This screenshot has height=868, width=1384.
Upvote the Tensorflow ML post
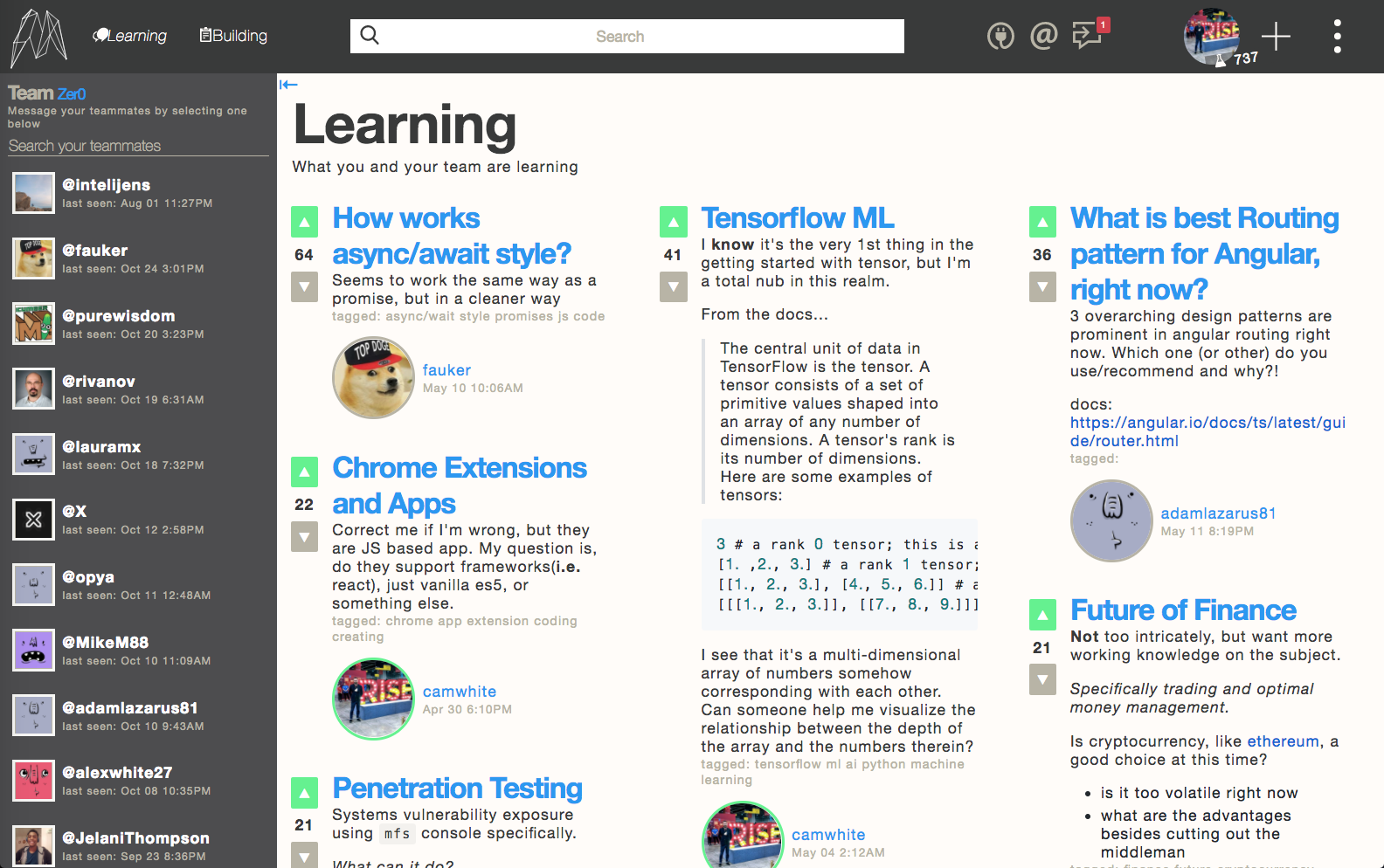673,223
